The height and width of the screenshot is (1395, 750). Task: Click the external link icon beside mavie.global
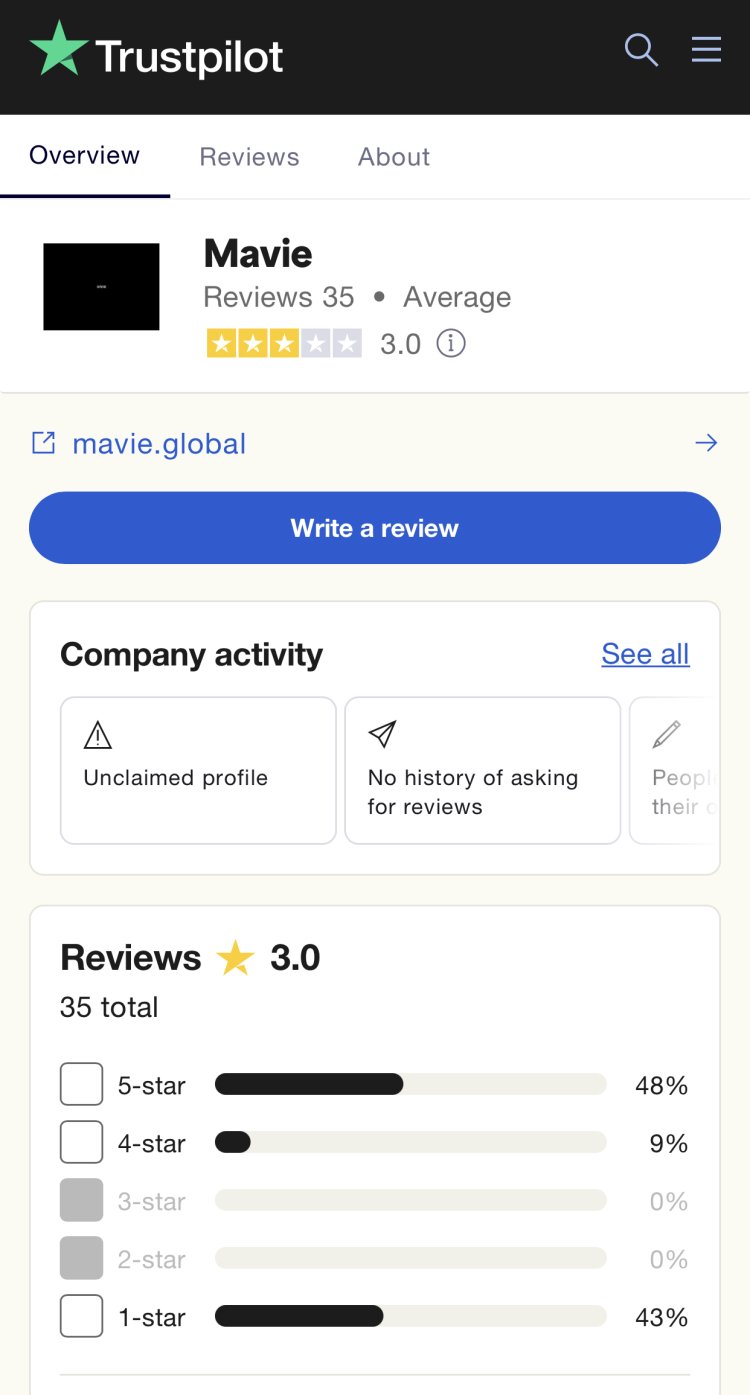coord(43,443)
